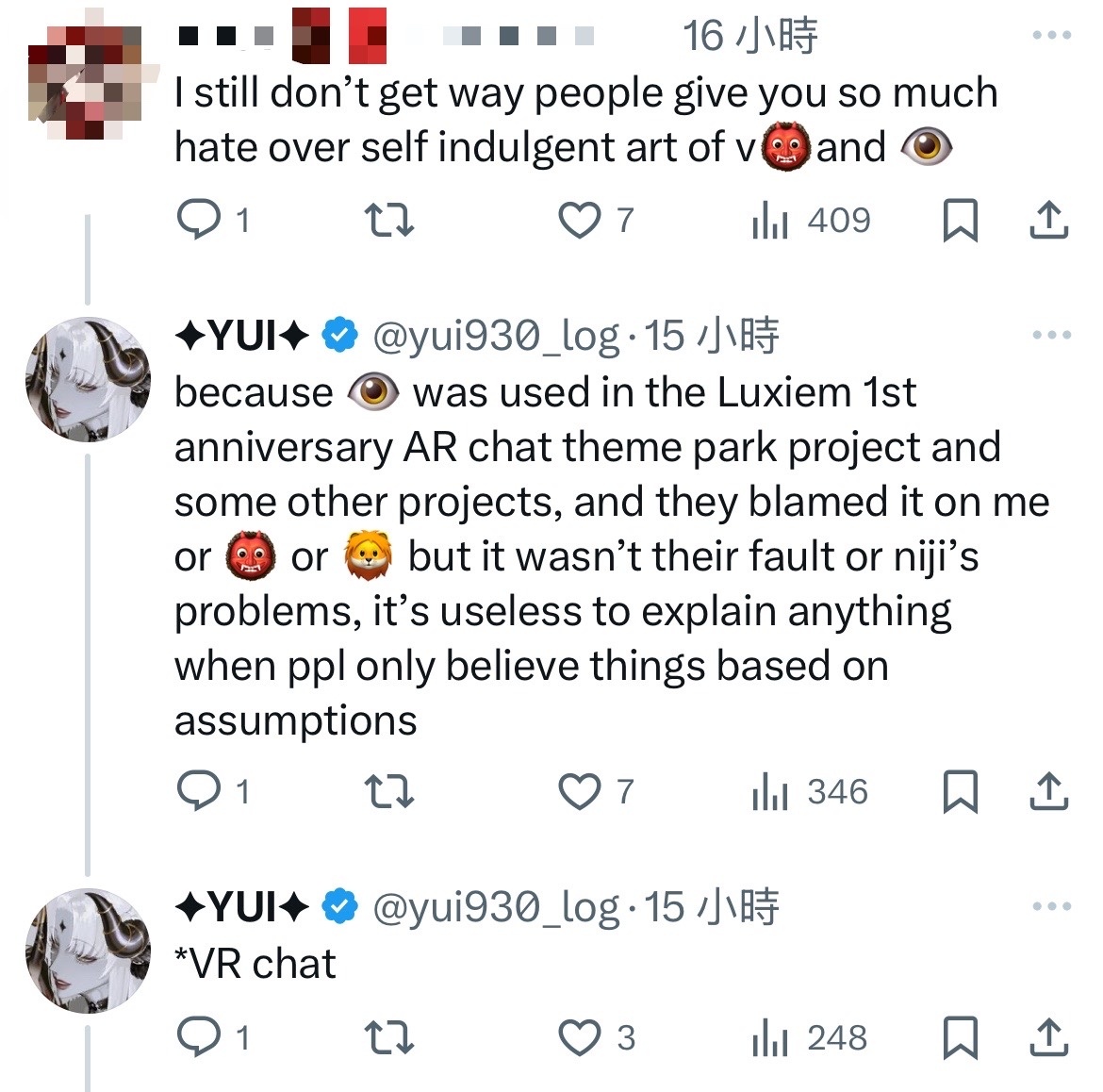
Task: Share the '*VR chat' correction tweet
Action: pos(1049,1037)
